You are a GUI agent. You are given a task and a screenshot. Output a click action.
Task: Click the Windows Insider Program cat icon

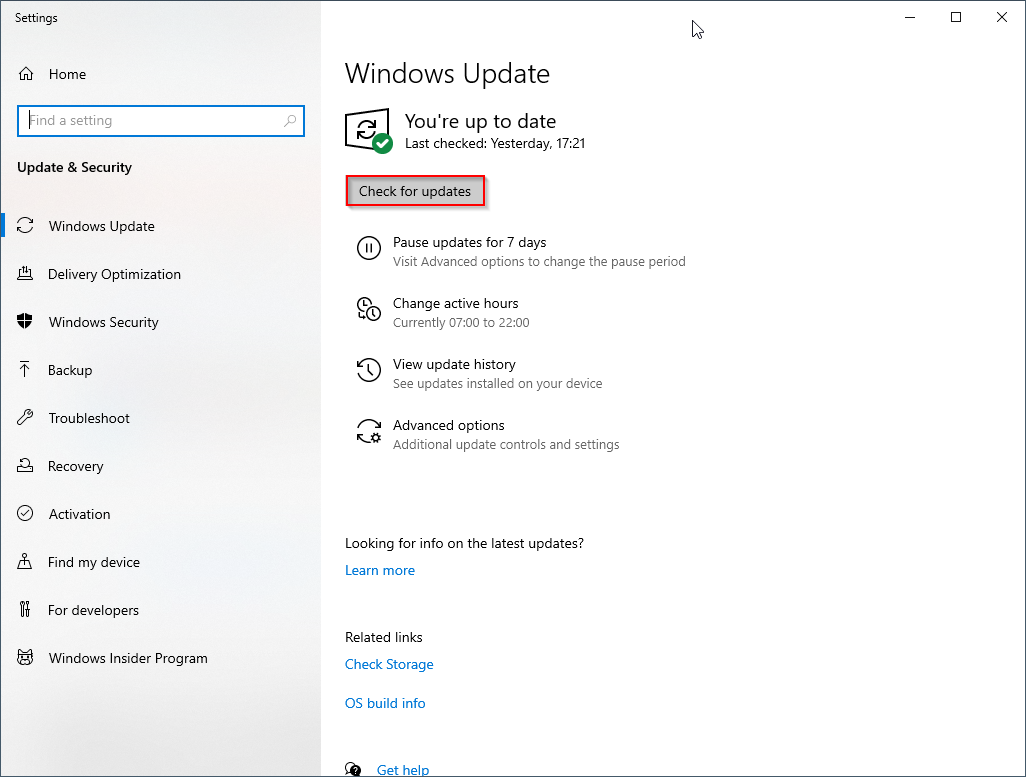tap(25, 657)
